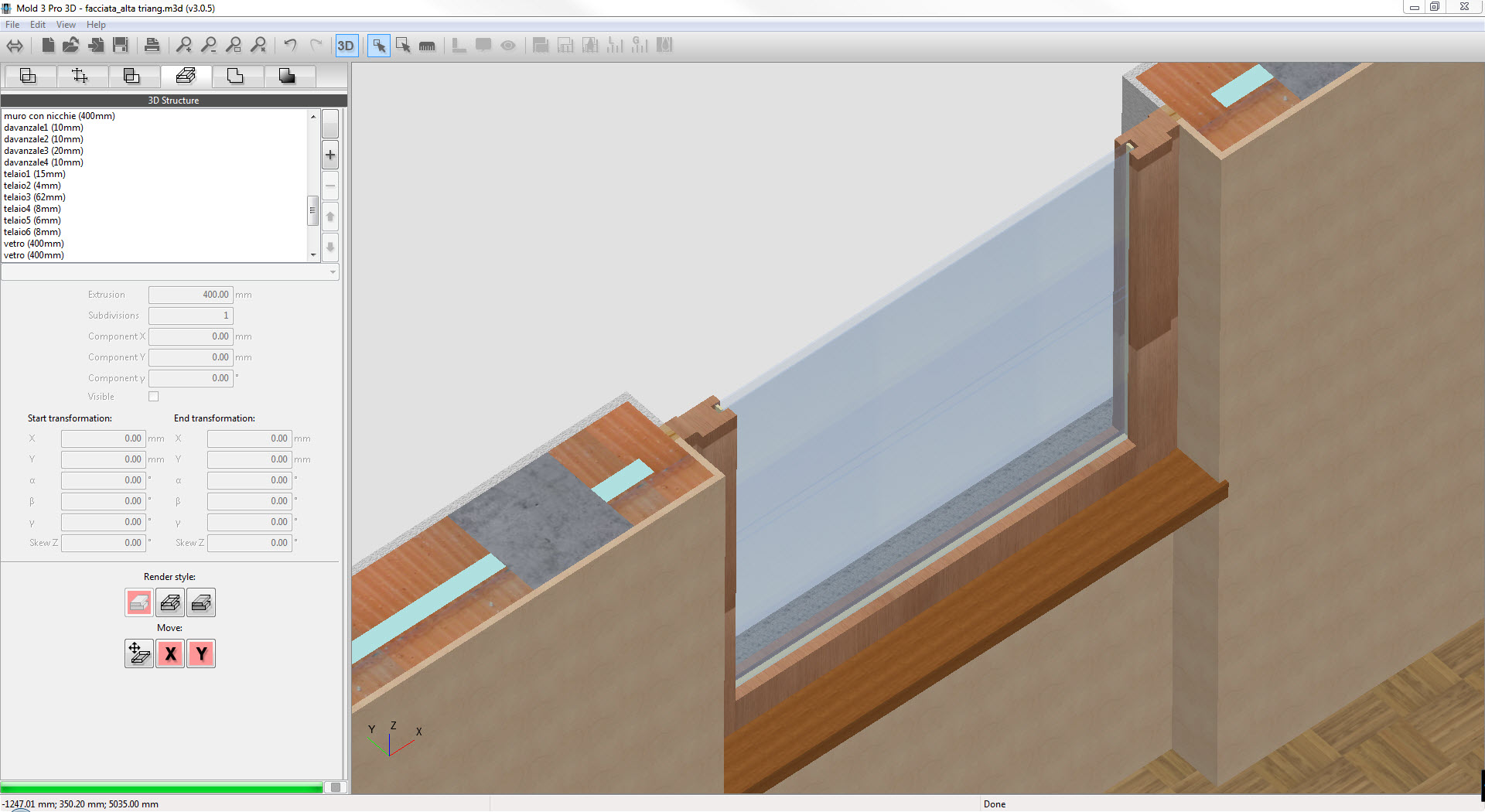This screenshot has height=812, width=1485.
Task: Click the green progress bar
Action: tap(162, 787)
